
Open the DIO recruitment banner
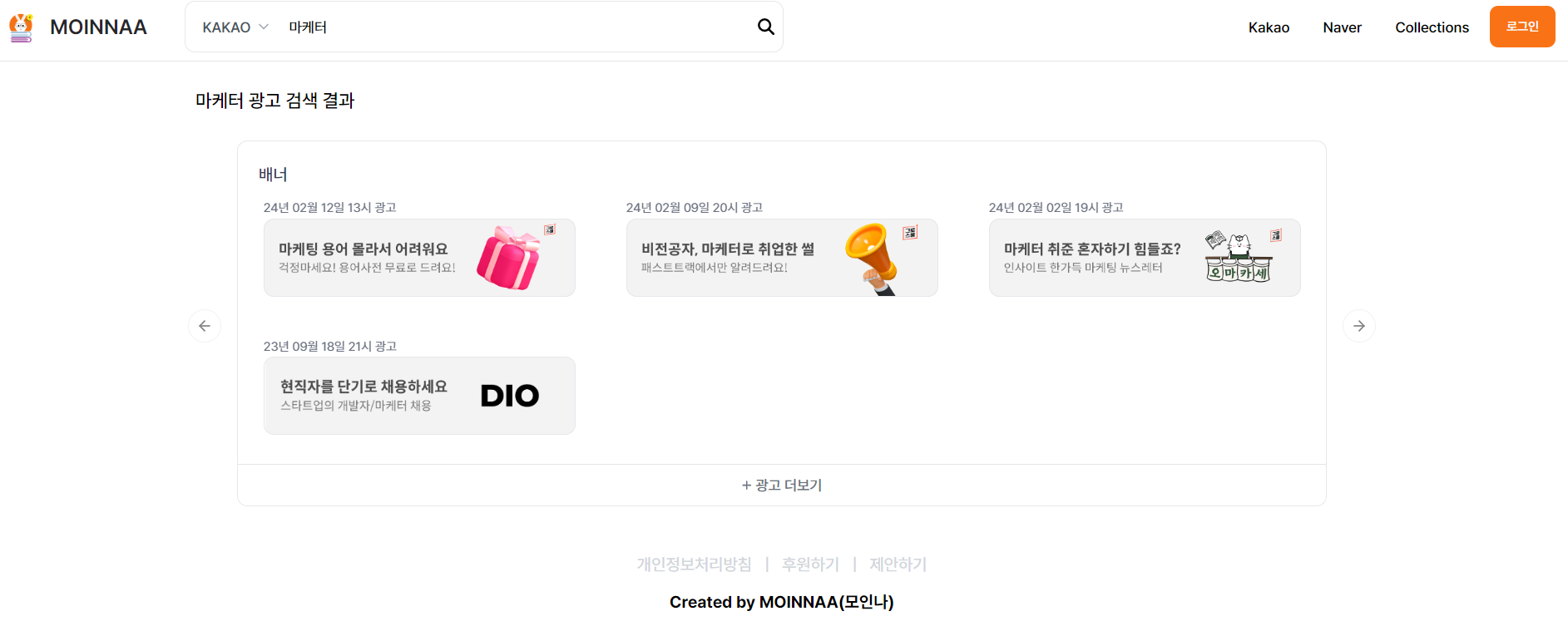(x=418, y=396)
